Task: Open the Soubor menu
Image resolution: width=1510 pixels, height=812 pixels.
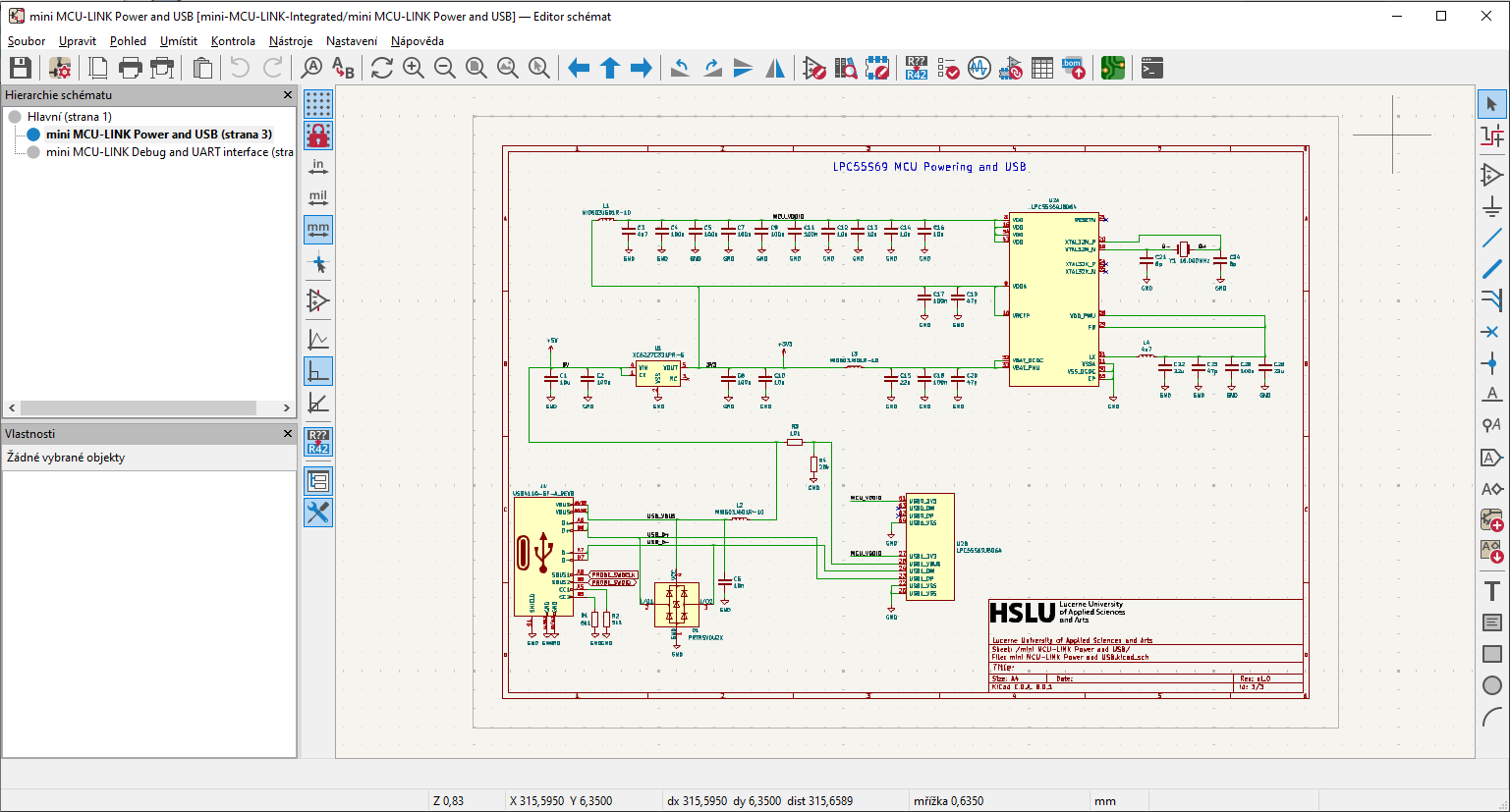Action: (27, 41)
